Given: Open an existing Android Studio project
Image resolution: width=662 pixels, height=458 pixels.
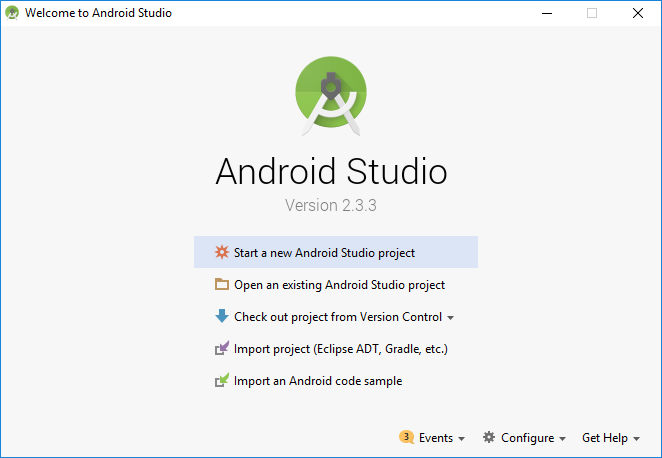Looking at the screenshot, I should 336,285.
